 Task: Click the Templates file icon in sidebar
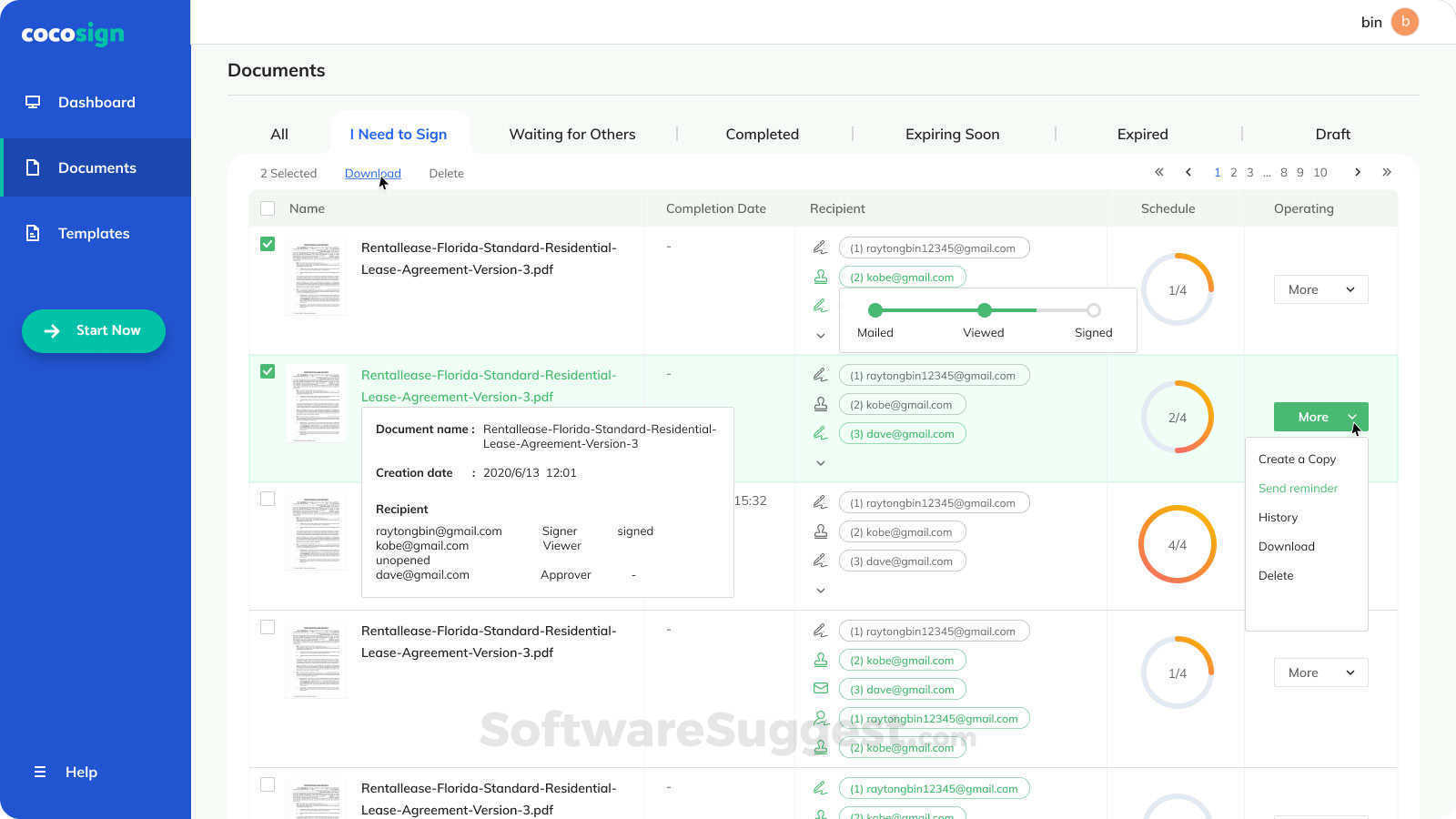[33, 233]
